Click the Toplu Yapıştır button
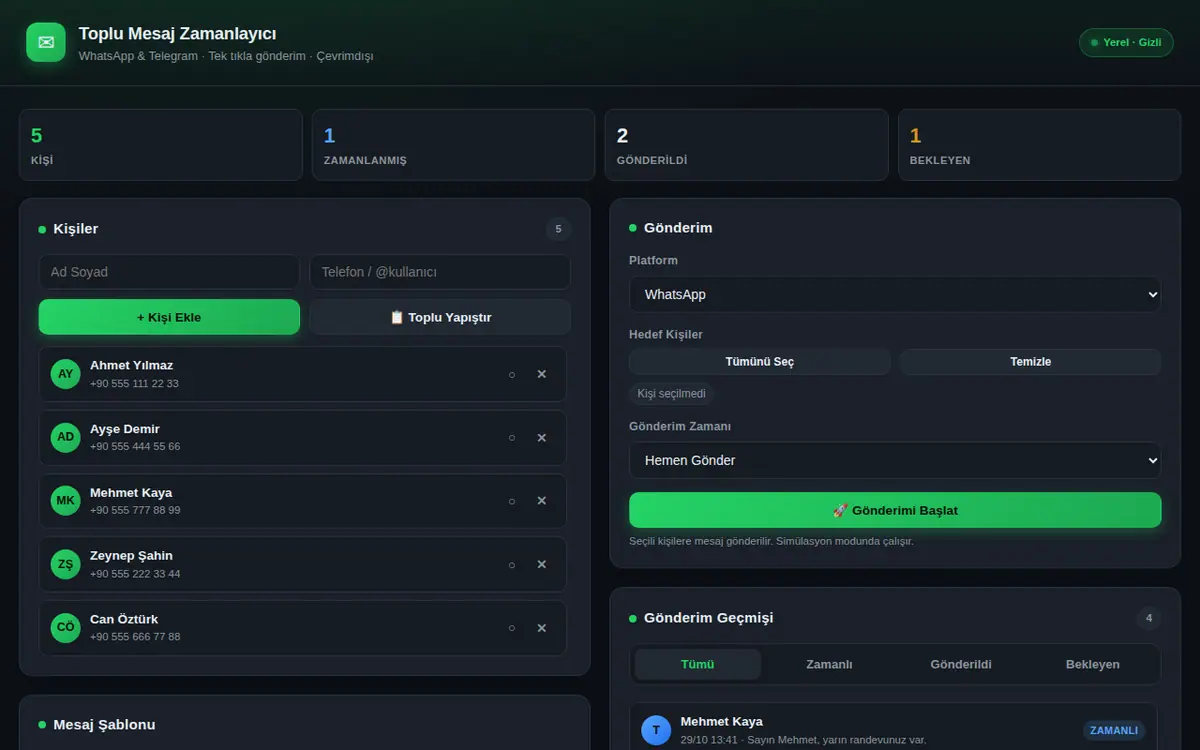Screen dimensions: 1200x750 pos(440,317)
